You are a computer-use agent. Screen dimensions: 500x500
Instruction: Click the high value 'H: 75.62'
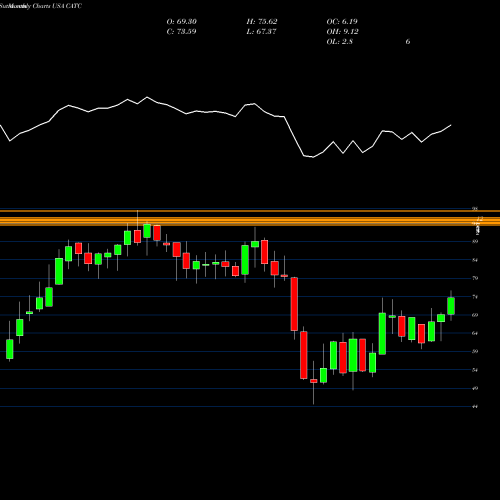262,22
